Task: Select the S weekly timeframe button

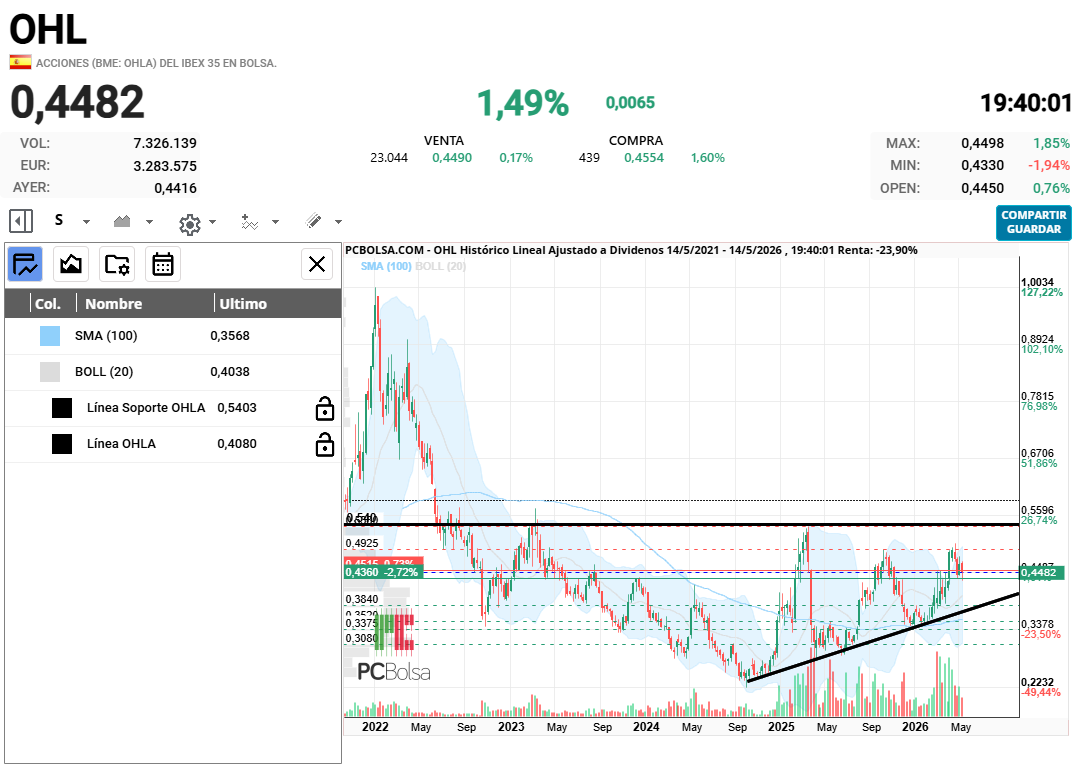Action: coord(59,221)
